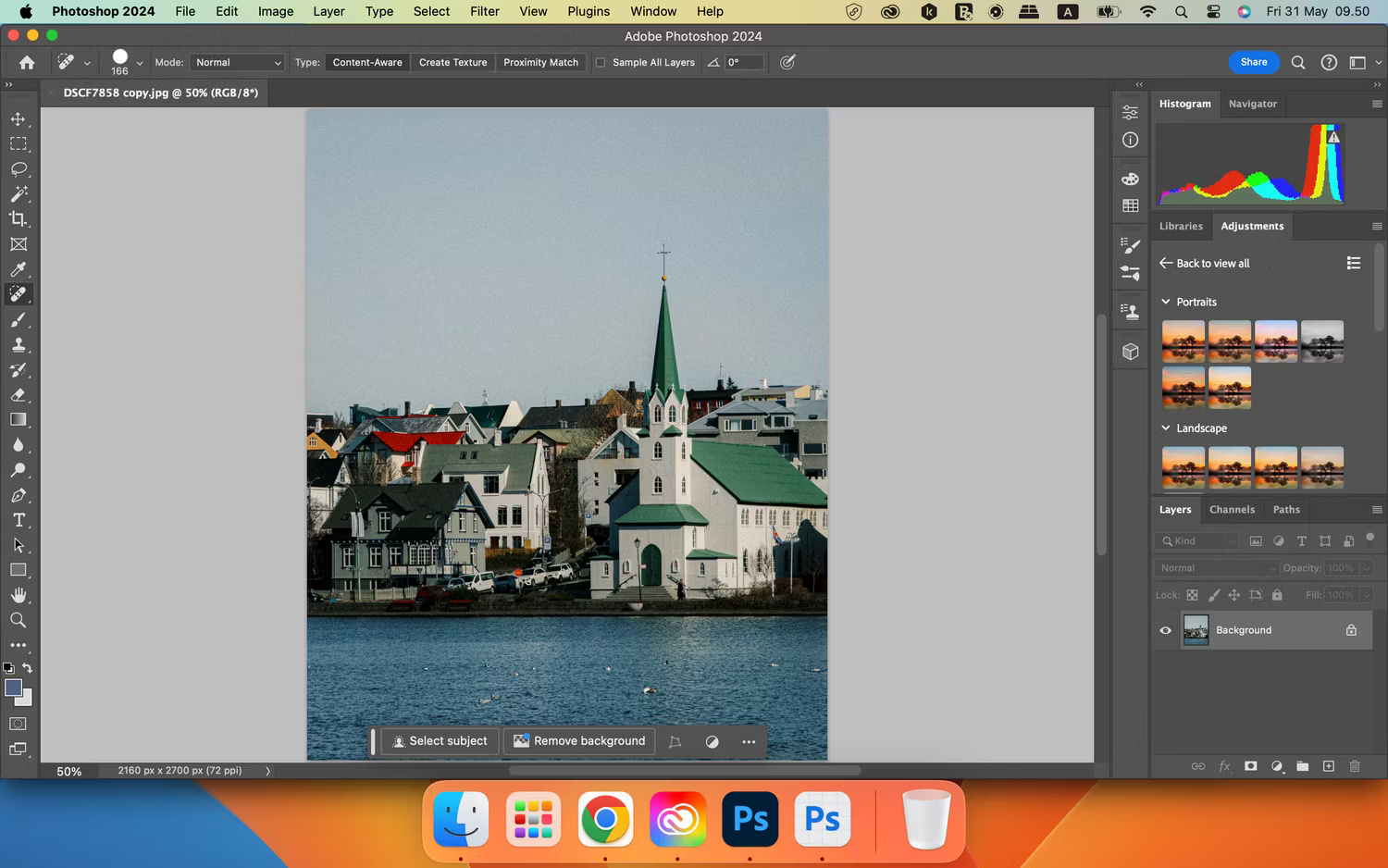This screenshot has height=868, width=1388.
Task: Switch to the Eraser tool
Action: pyautogui.click(x=19, y=395)
